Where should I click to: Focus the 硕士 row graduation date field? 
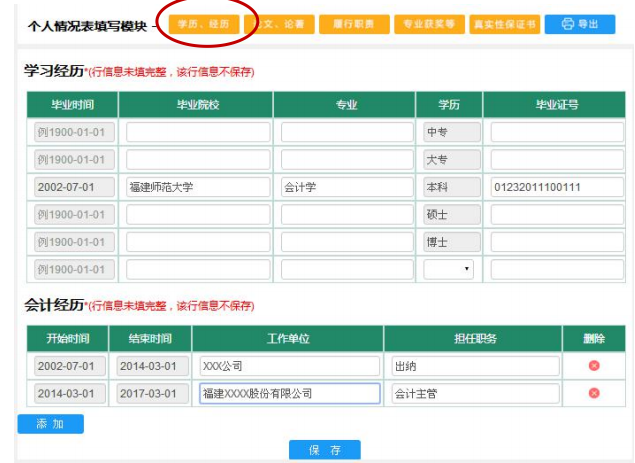coord(75,215)
